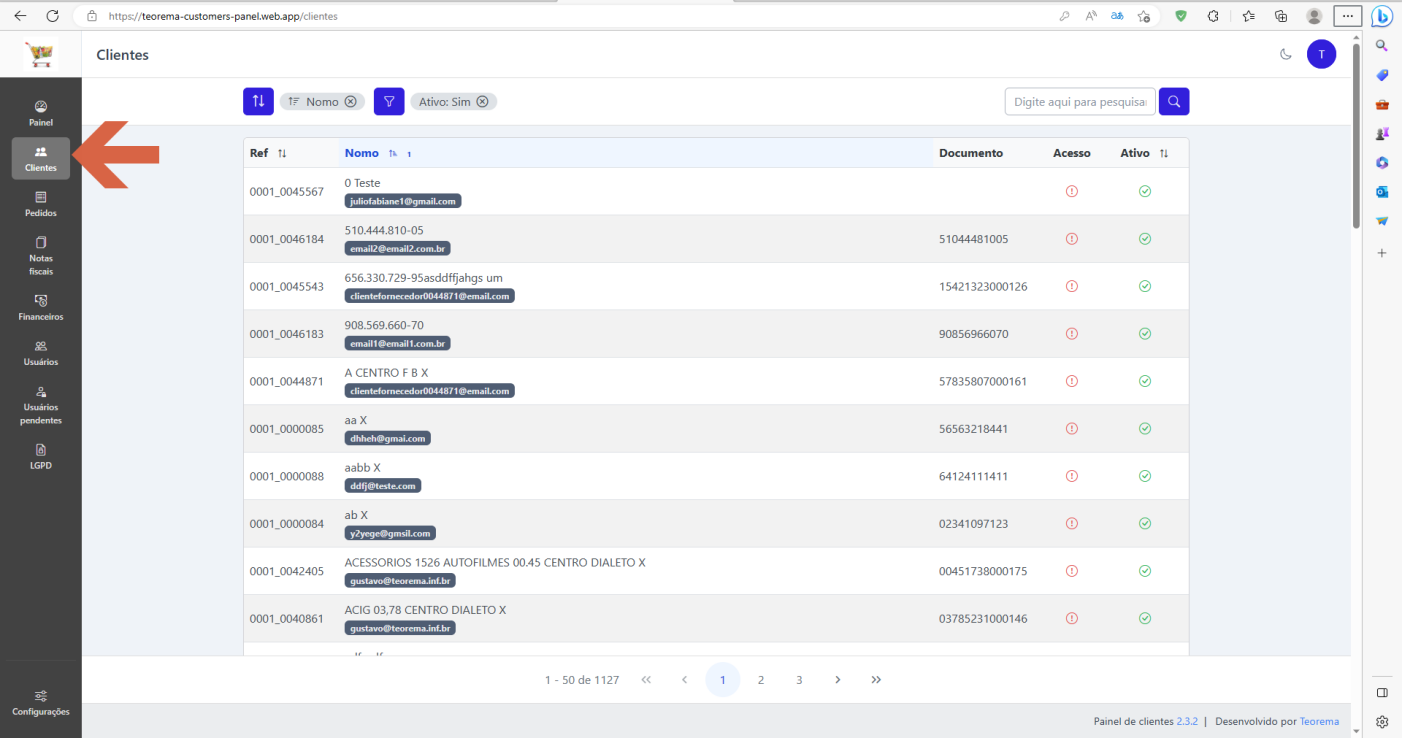Click Ativo check icon for 0 Teste
Image resolution: width=1402 pixels, height=738 pixels.
pos(1145,191)
